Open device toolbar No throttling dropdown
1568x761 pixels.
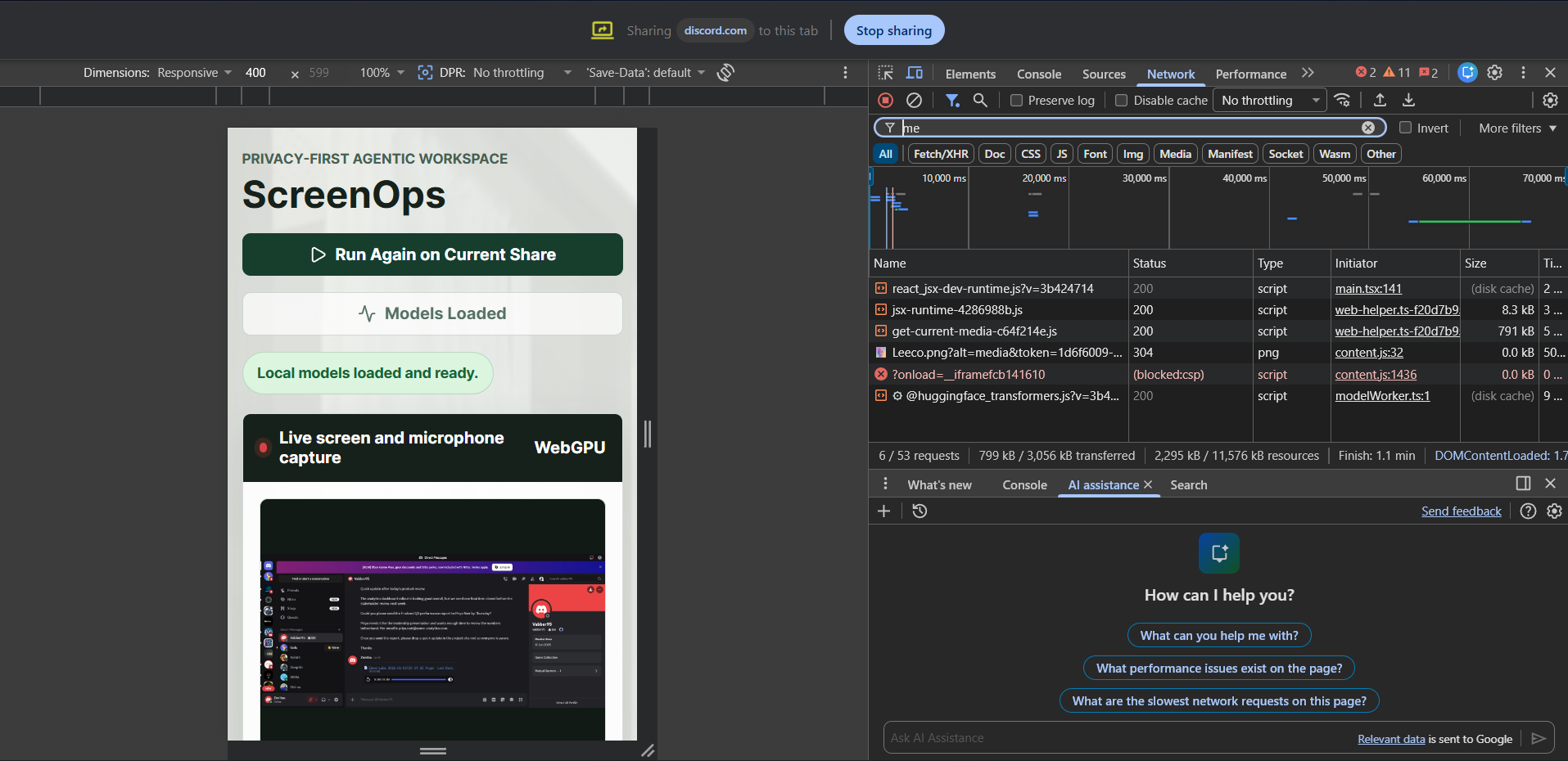point(522,73)
